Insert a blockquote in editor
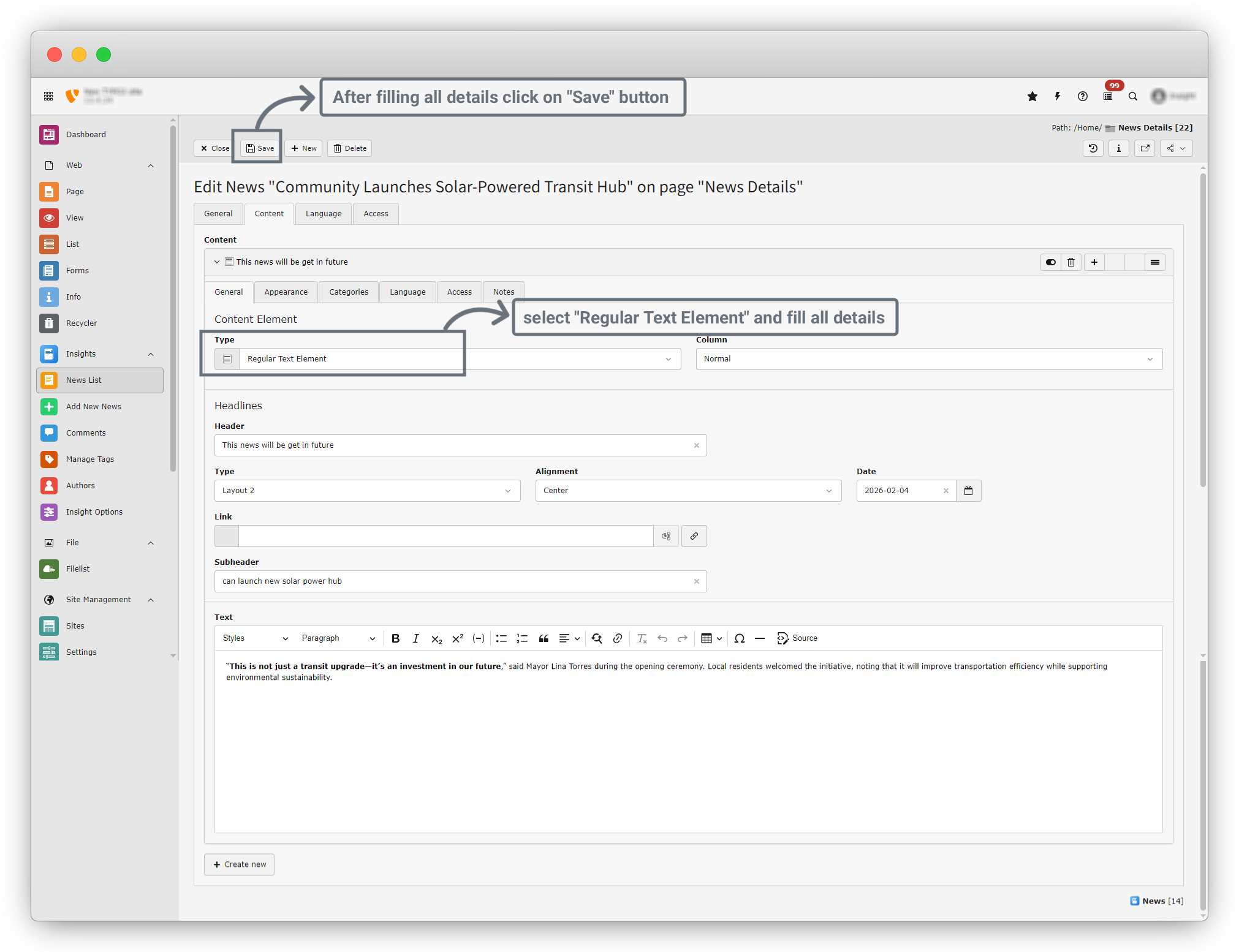 coord(543,638)
